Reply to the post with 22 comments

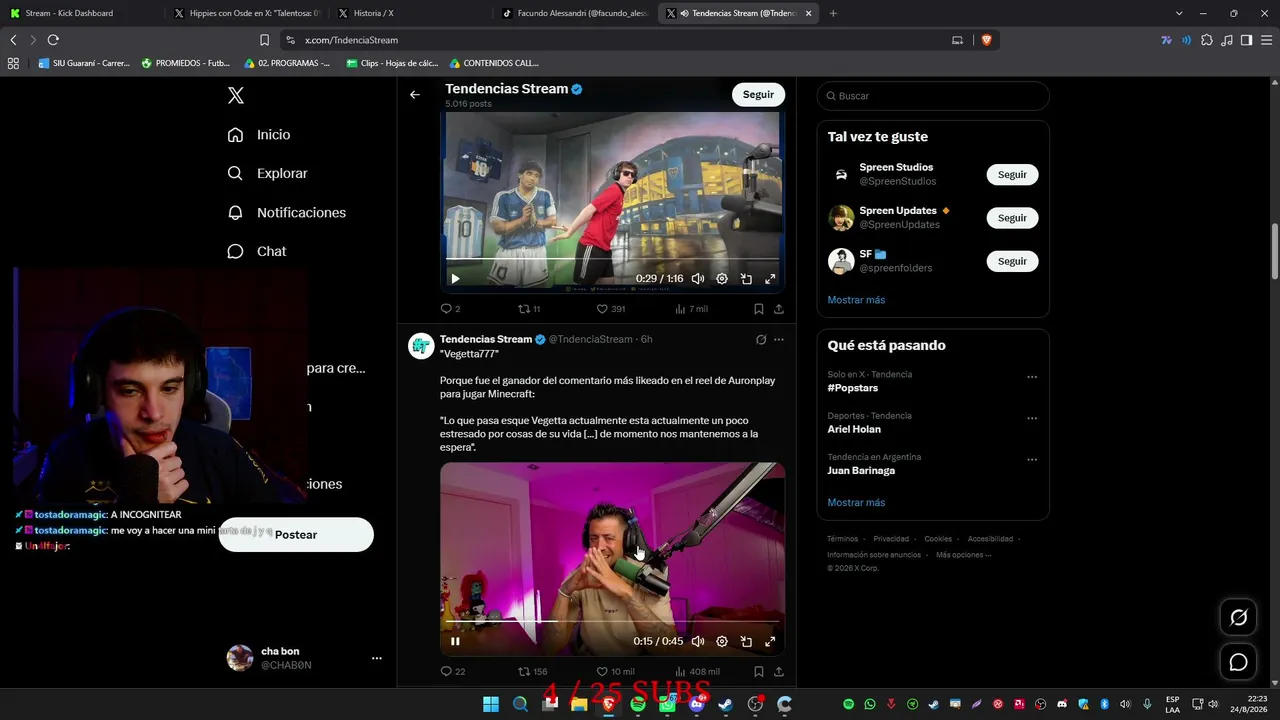[x=452, y=672]
